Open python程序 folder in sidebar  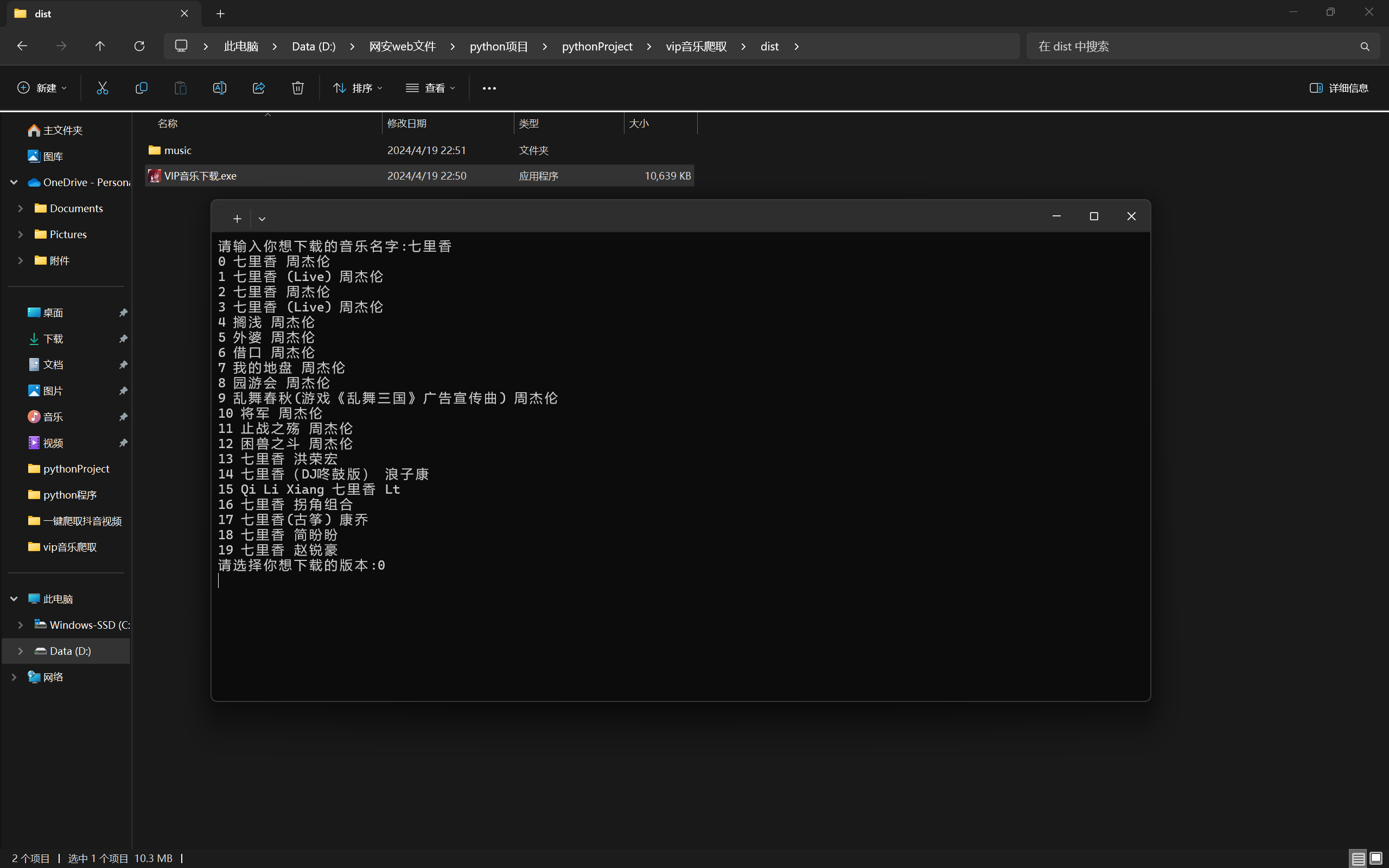tap(62, 495)
